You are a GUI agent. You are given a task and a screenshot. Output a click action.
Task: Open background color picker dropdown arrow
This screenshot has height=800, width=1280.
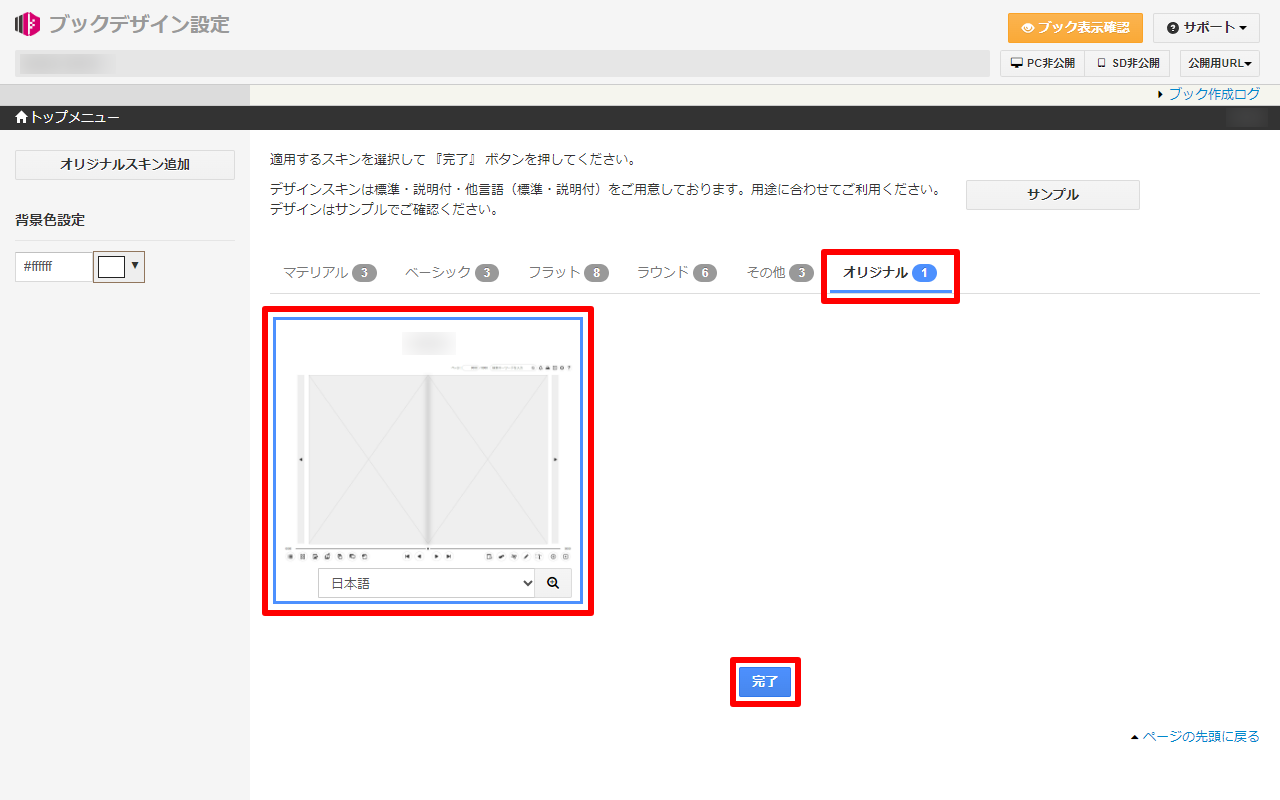tap(135, 266)
